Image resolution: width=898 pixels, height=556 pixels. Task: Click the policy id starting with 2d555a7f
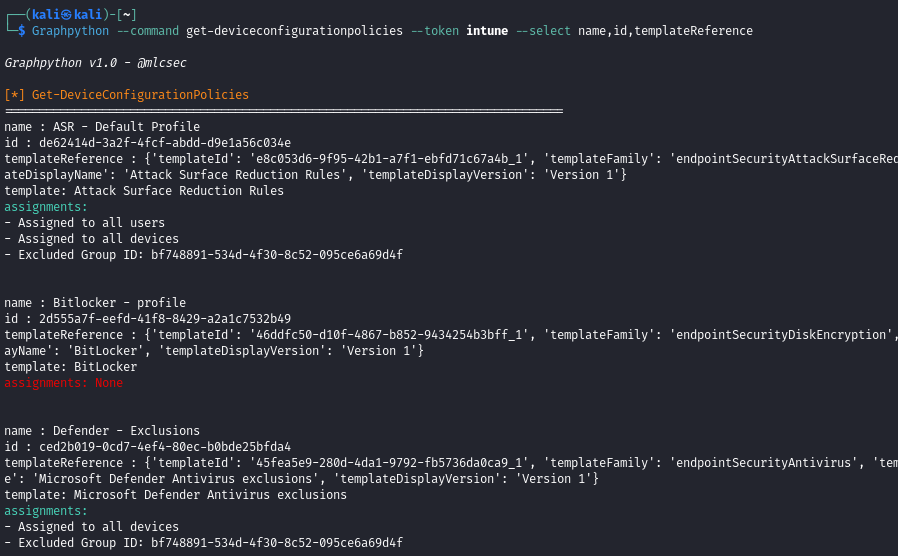coord(165,319)
